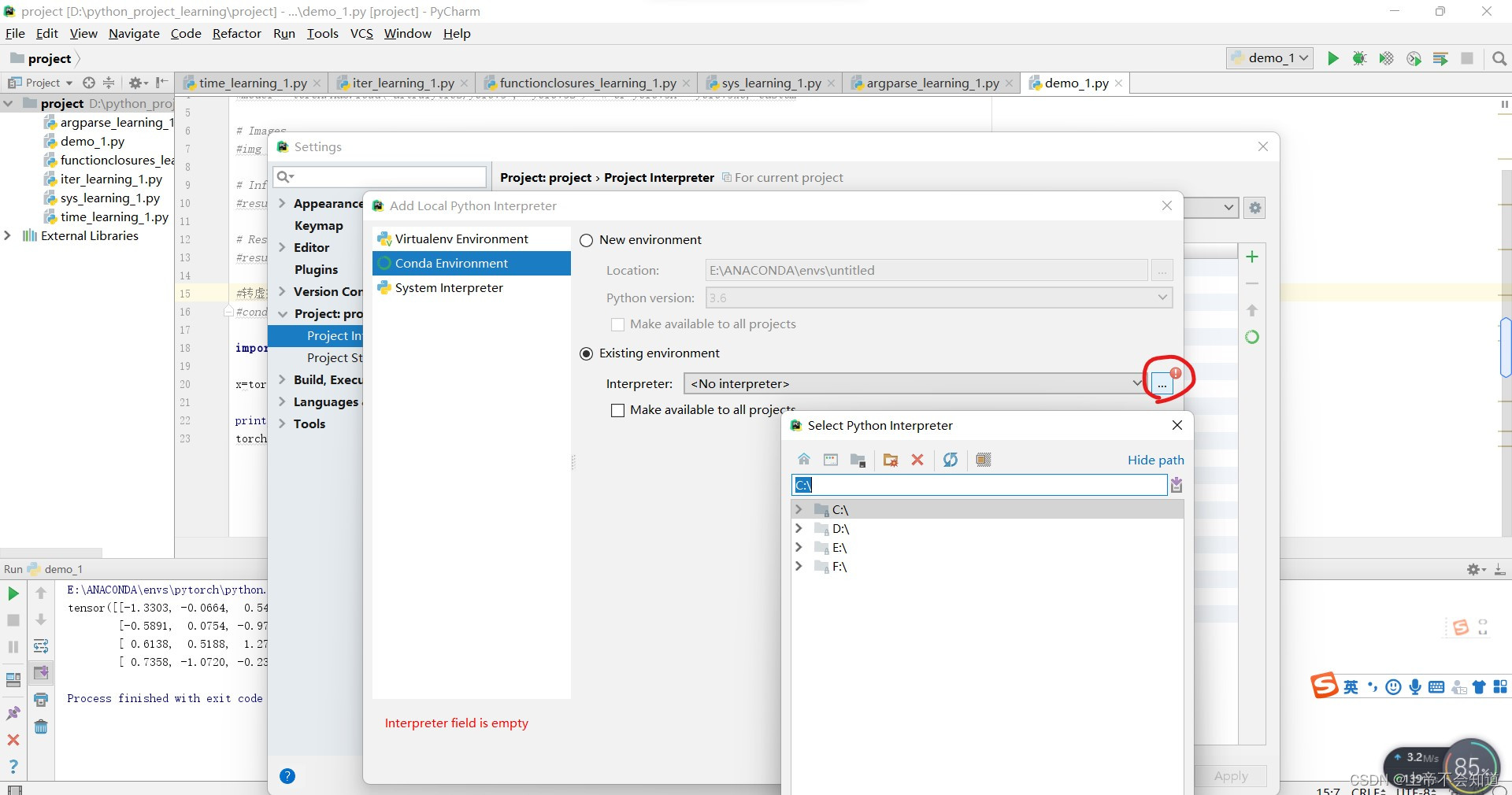The width and height of the screenshot is (1512, 795).
Task: Select System Interpreter in the type list
Action: click(x=471, y=287)
